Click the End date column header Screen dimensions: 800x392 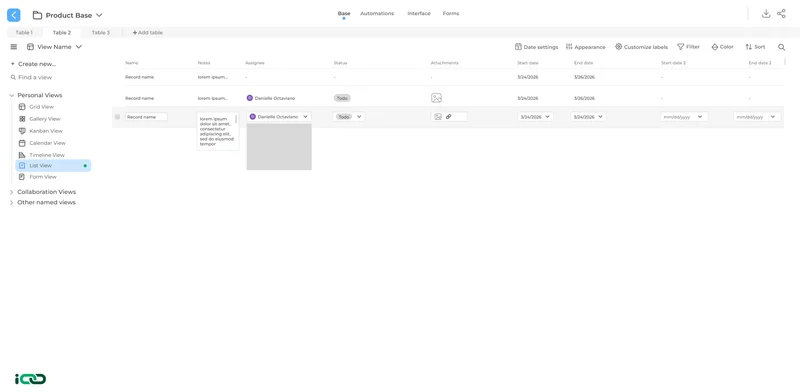584,63
